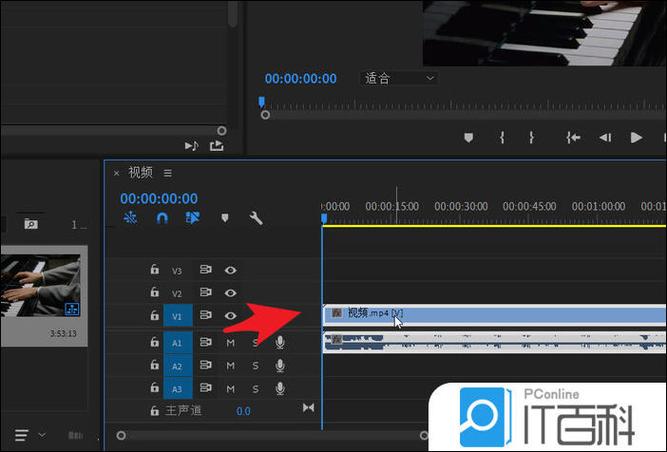
Task: Click source monitor audio-only drag icon
Action: 191,146
